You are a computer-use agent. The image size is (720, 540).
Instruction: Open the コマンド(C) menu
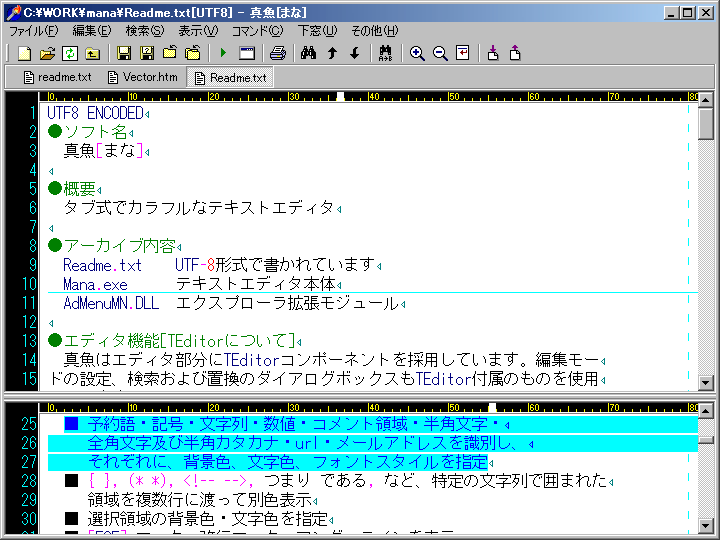[x=258, y=31]
